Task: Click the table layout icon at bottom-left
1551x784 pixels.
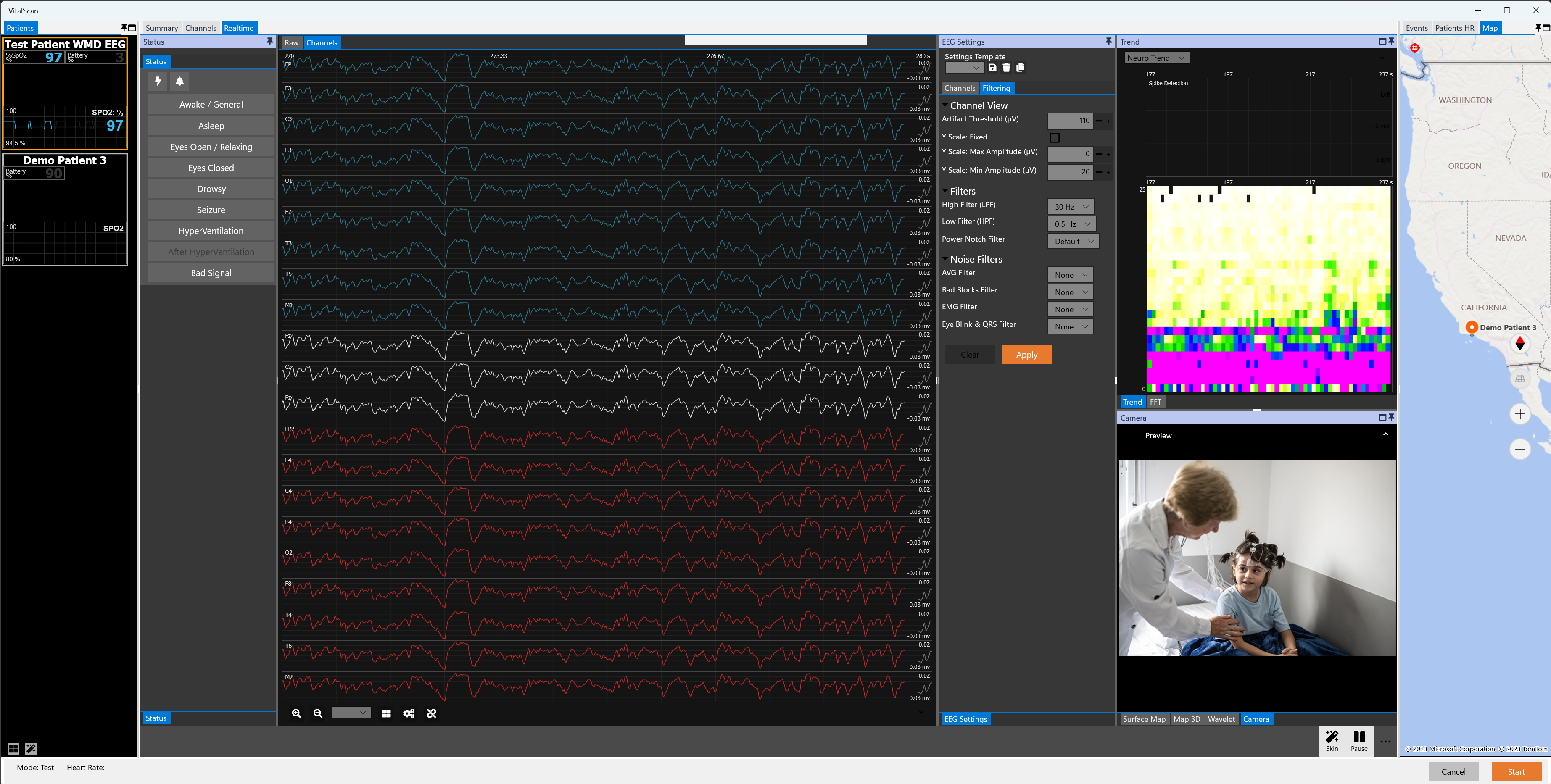Action: 13,749
